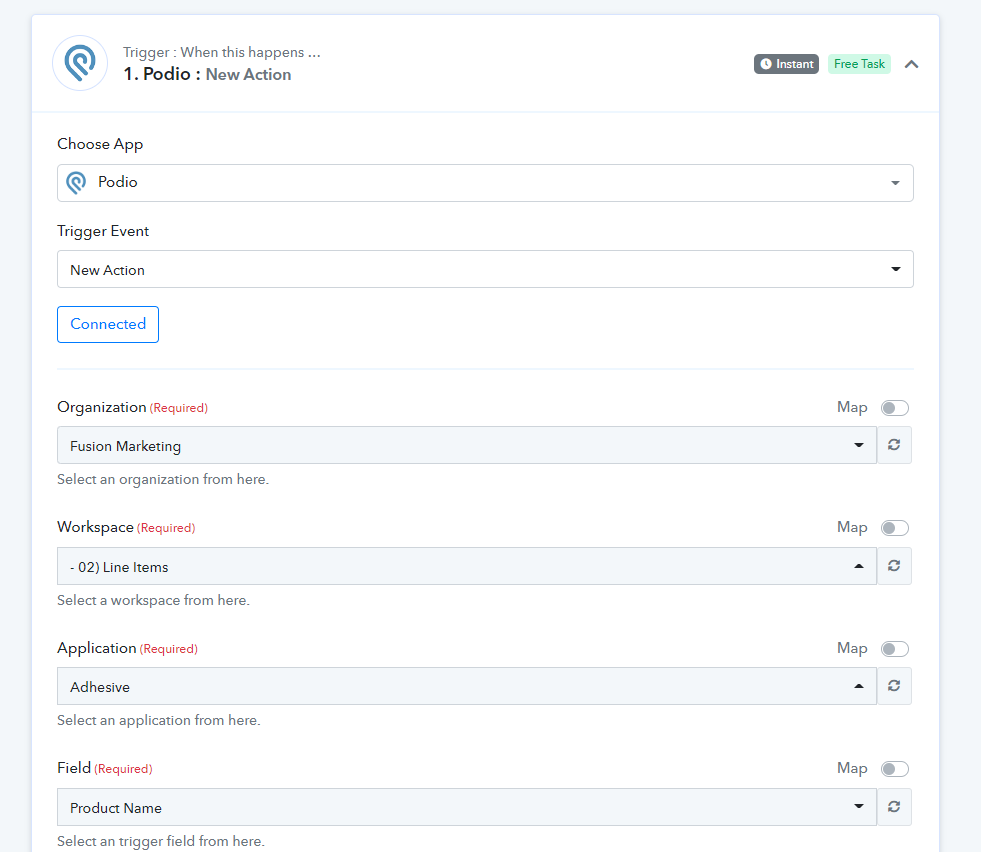Open the Trigger Event dropdown
Viewport: 981px width, 852px height.
485,269
